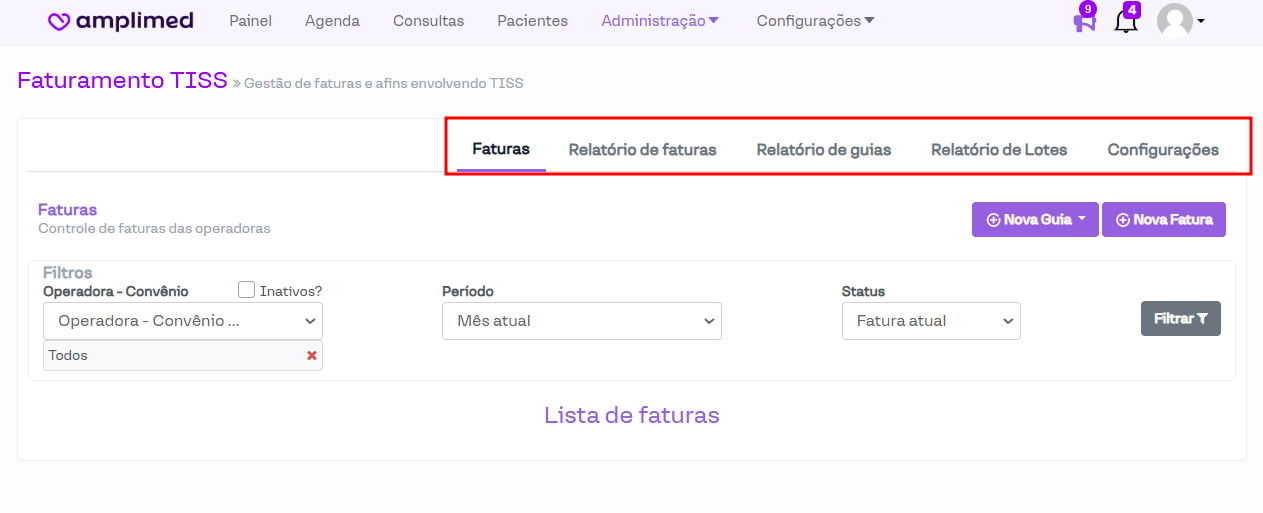The image size is (1263, 513).
Task: Go to Agenda in navigation bar
Action: (332, 21)
